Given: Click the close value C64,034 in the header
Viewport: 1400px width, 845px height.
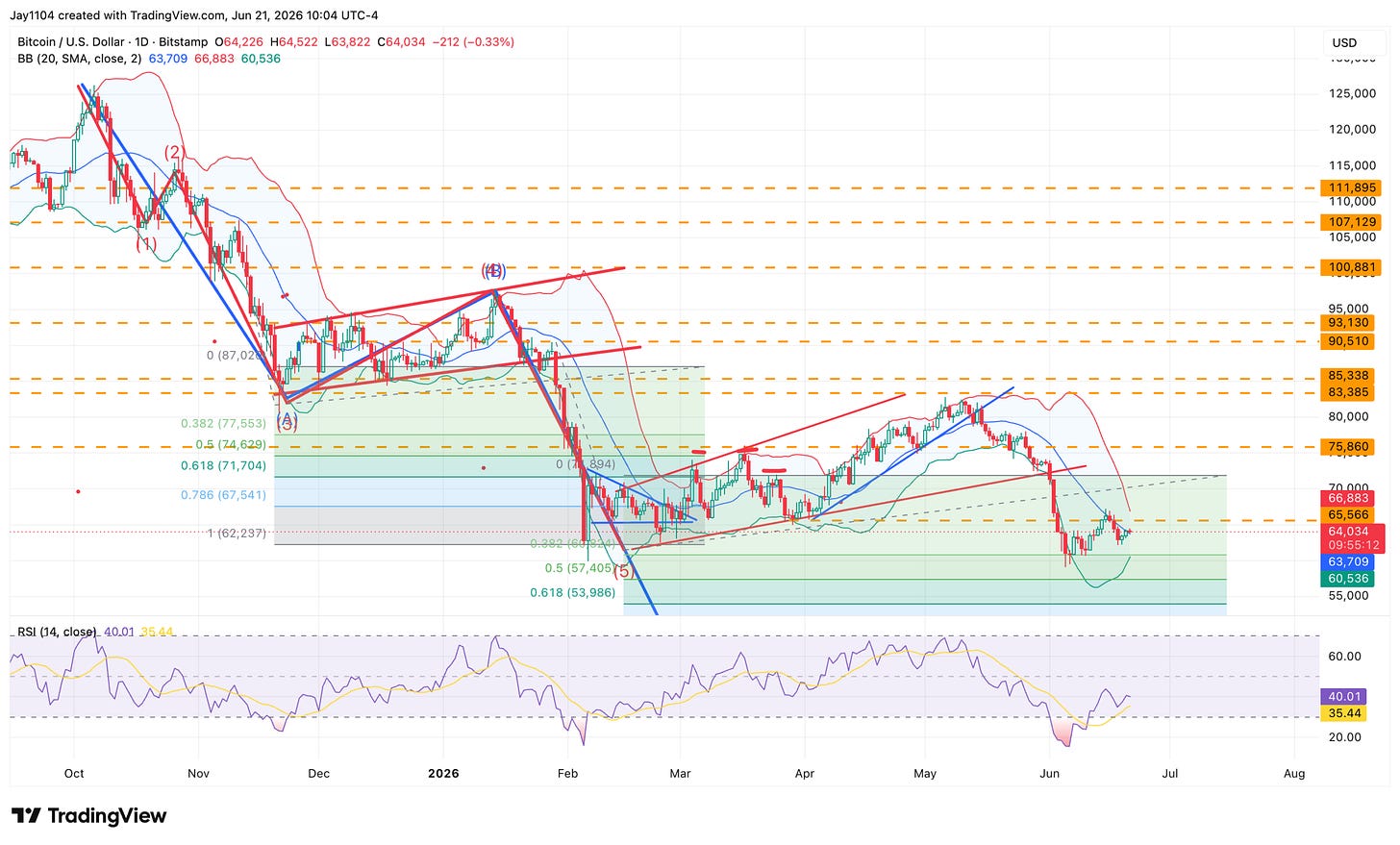Looking at the screenshot, I should (x=401, y=42).
